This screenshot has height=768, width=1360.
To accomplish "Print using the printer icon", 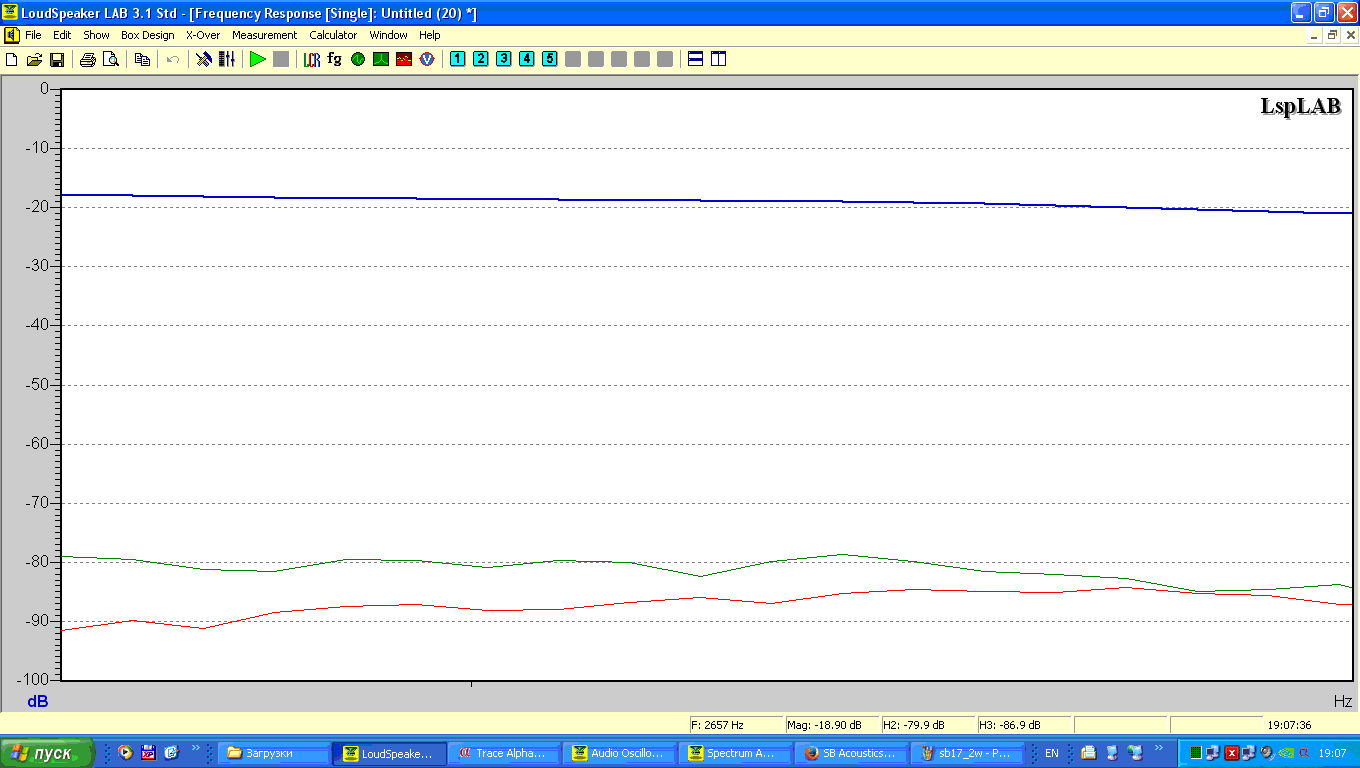I will [x=88, y=60].
